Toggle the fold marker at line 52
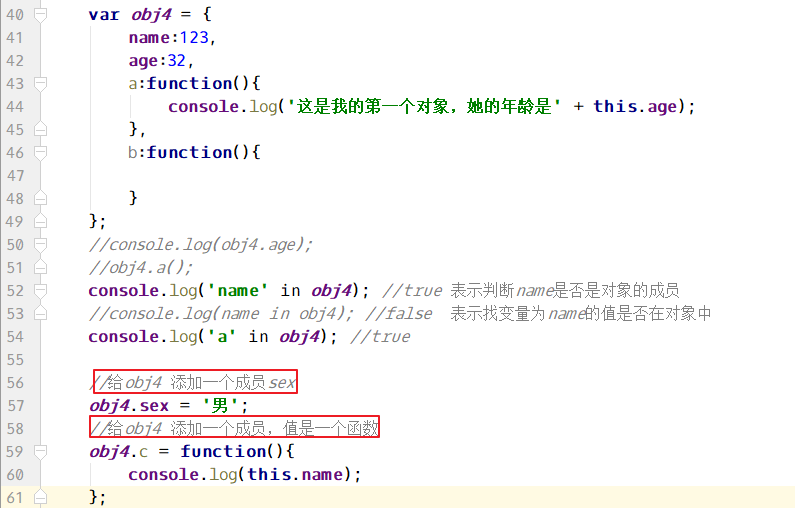795x508 pixels. click(41, 291)
